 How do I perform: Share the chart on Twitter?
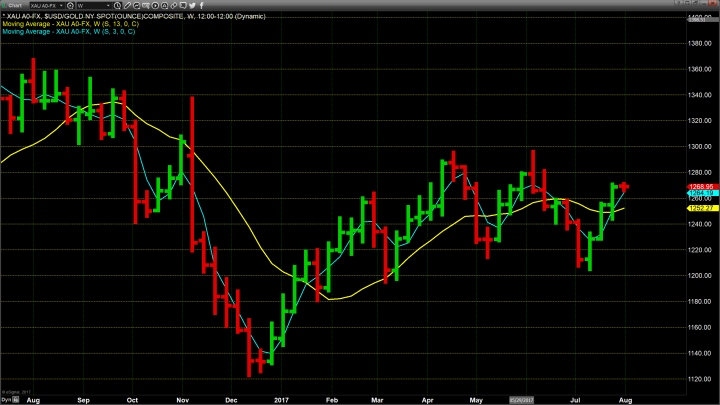[190, 6]
